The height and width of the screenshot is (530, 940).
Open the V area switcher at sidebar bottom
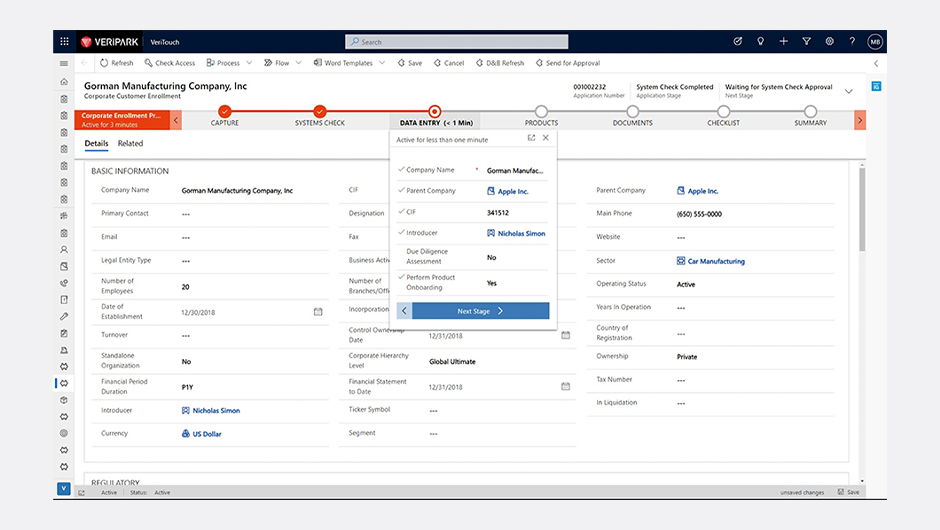click(64, 489)
